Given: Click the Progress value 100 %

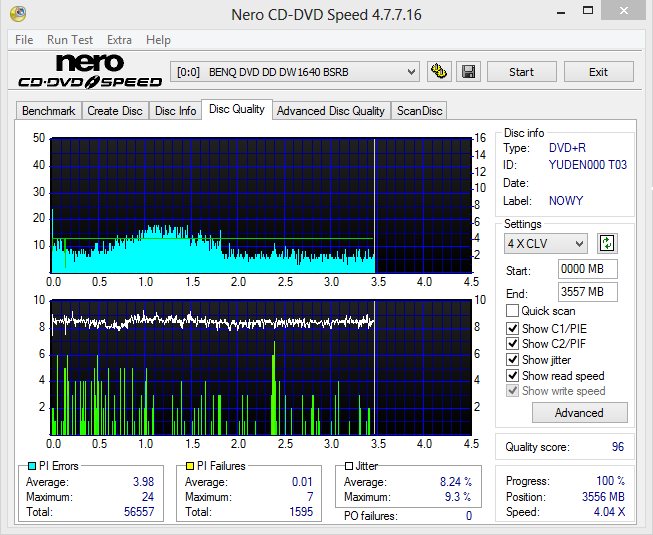Looking at the screenshot, I should pyautogui.click(x=611, y=481).
